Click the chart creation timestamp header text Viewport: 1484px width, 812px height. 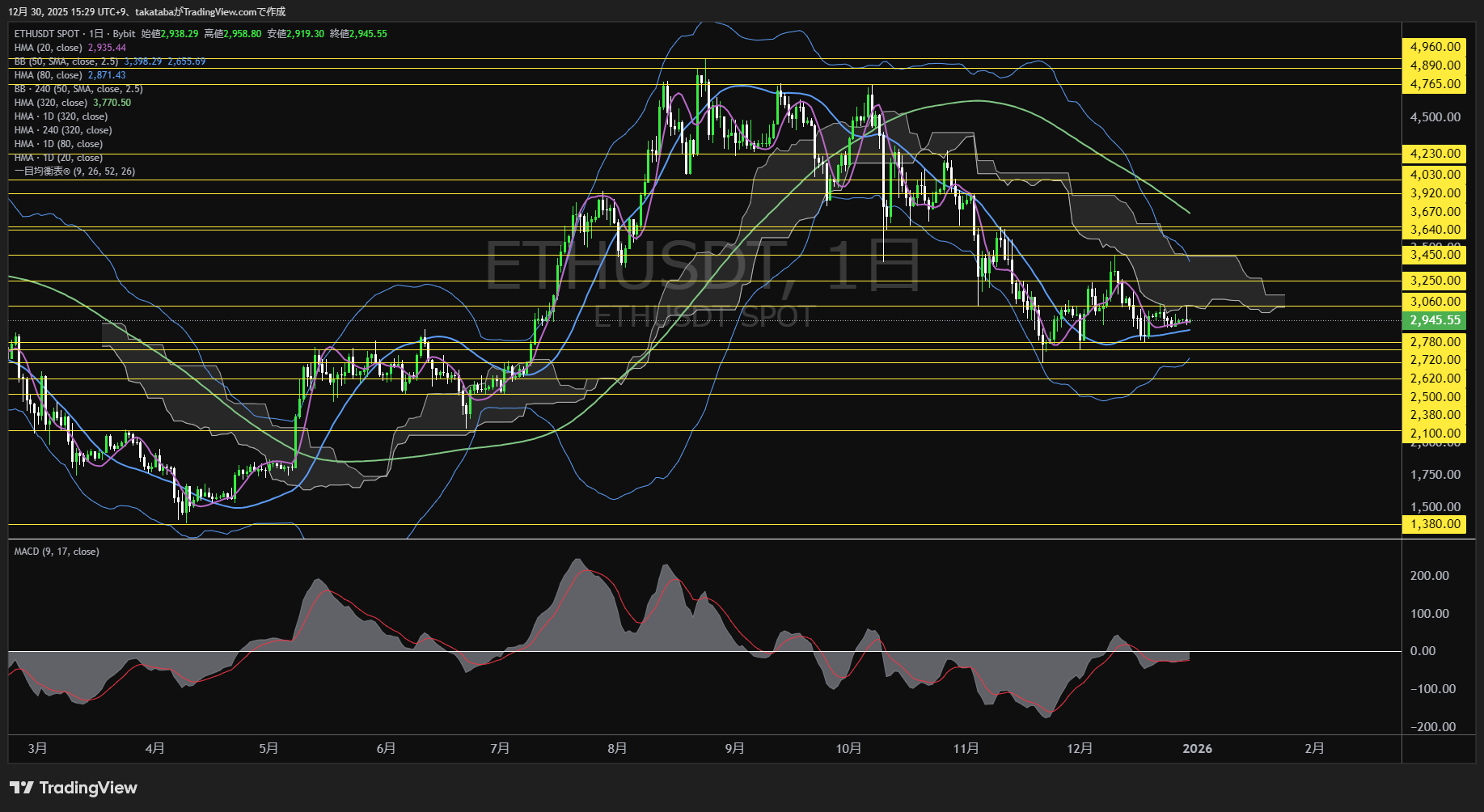tap(146, 11)
